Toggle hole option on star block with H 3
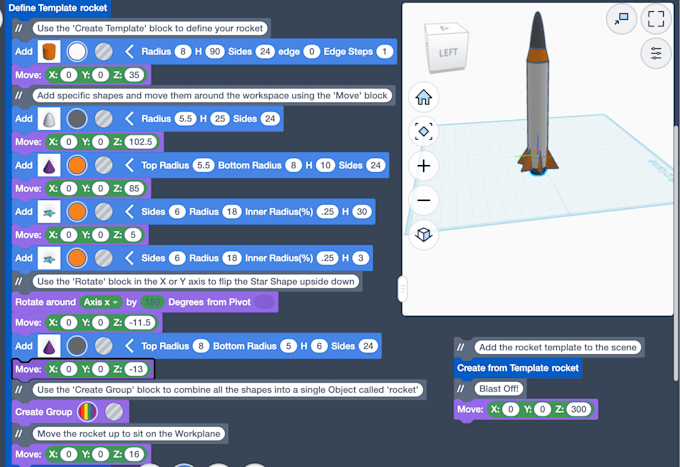680x467 pixels. [104, 258]
